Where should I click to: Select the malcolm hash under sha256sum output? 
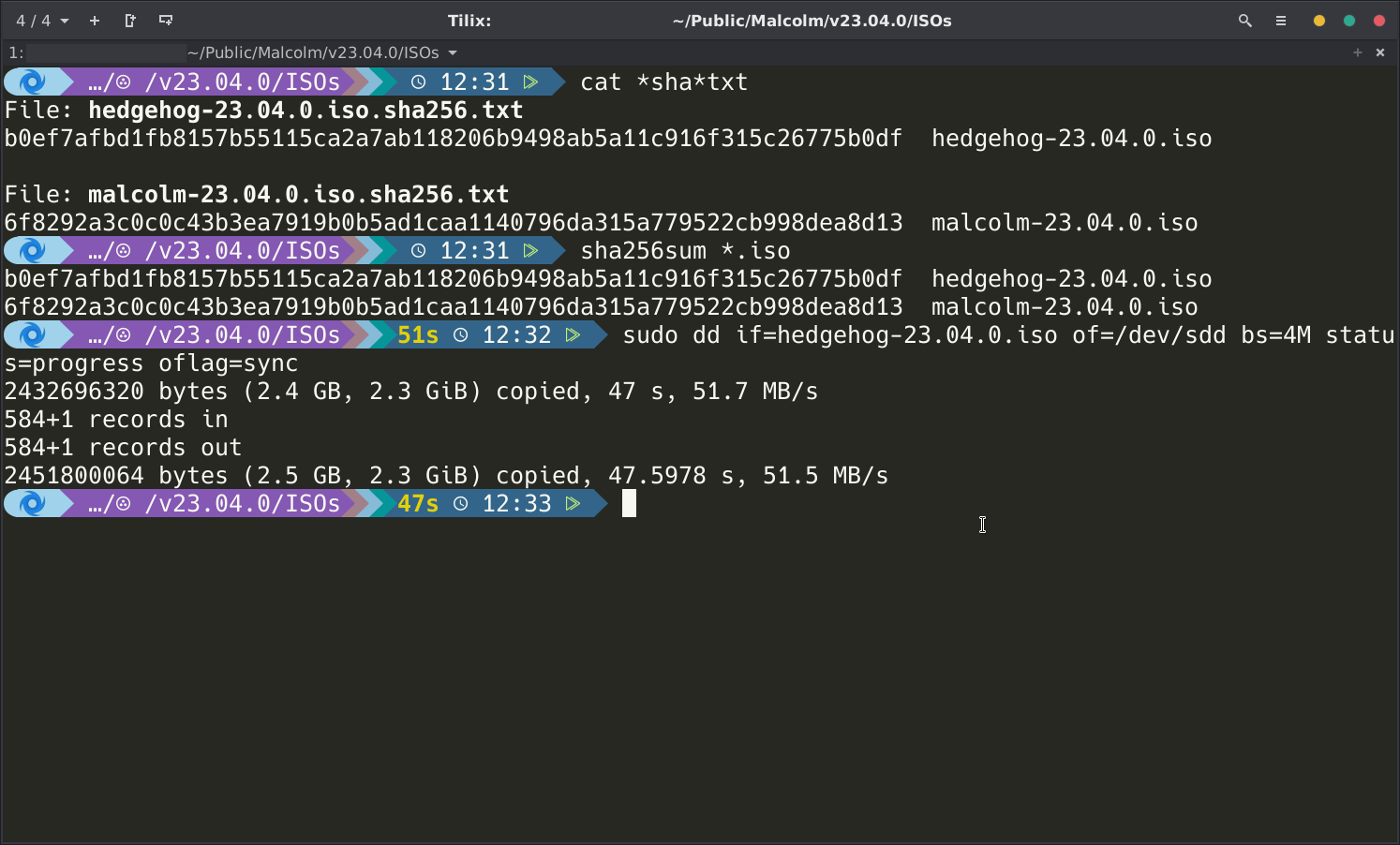454,307
